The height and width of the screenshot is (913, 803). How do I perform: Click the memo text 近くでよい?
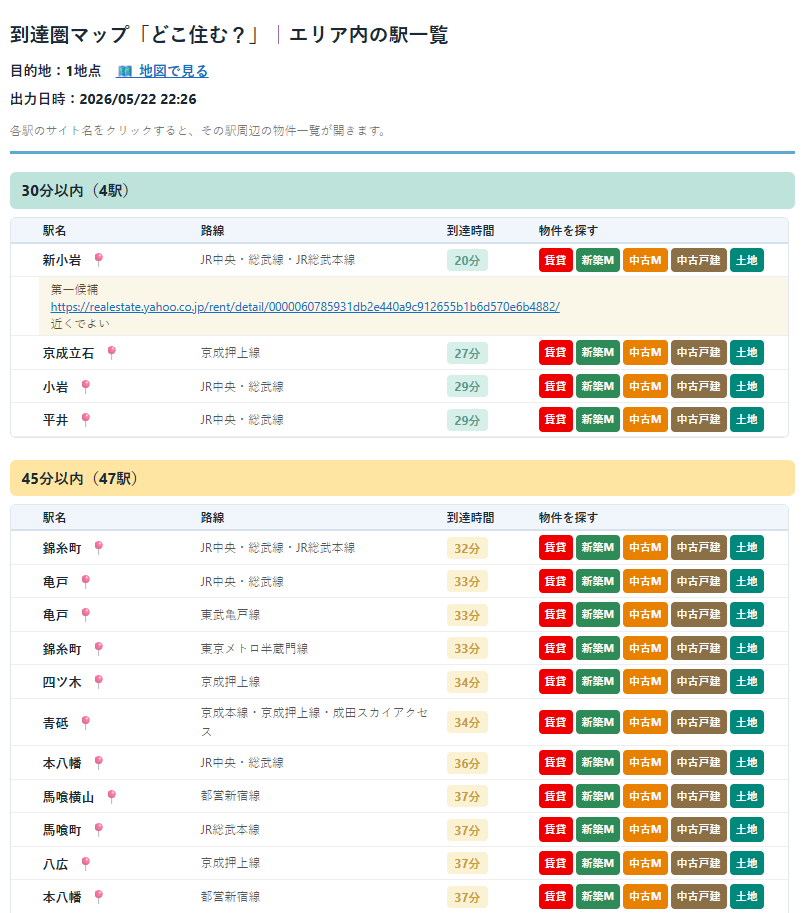[x=80, y=323]
